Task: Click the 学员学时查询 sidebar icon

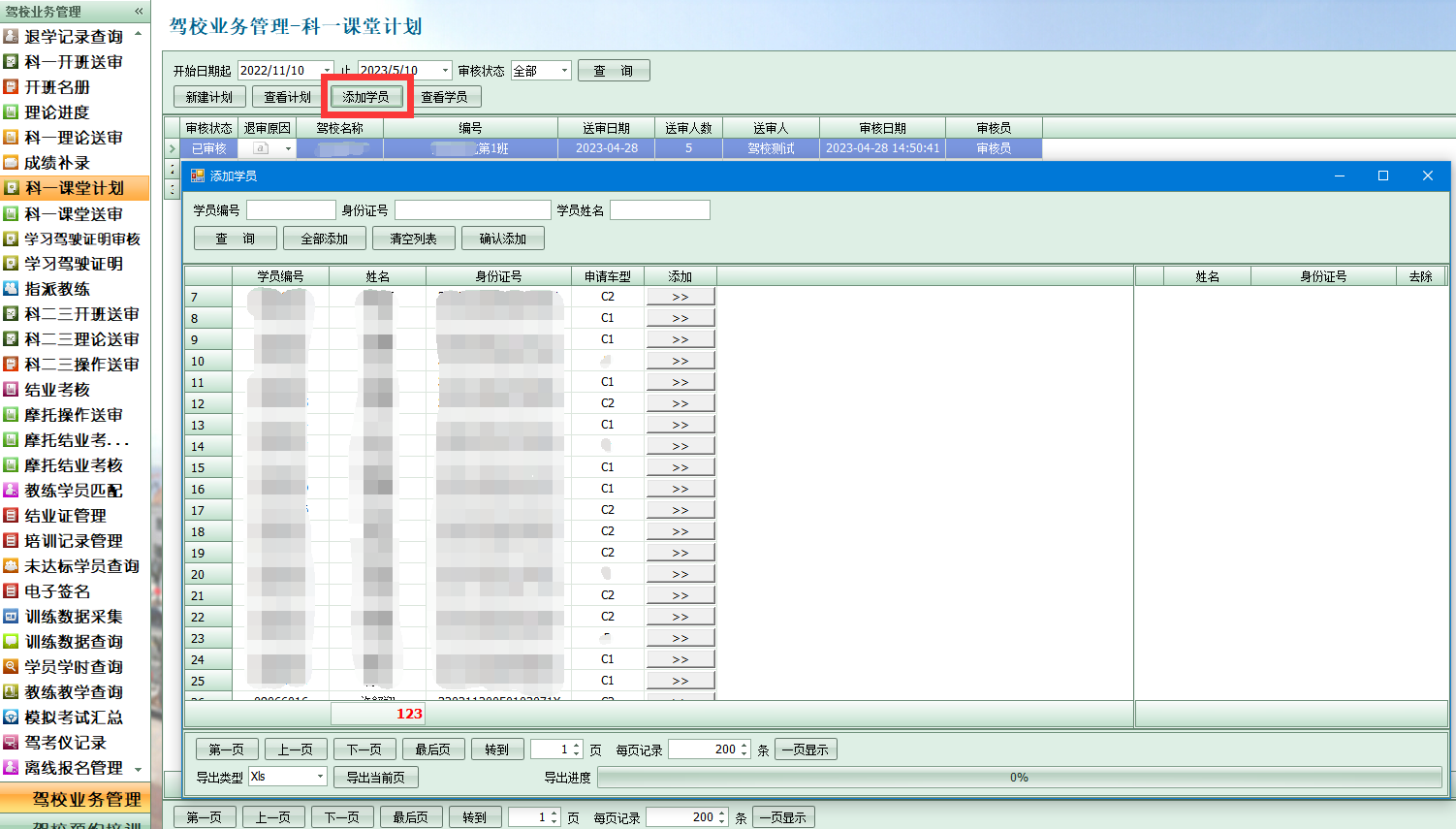Action: (12, 667)
